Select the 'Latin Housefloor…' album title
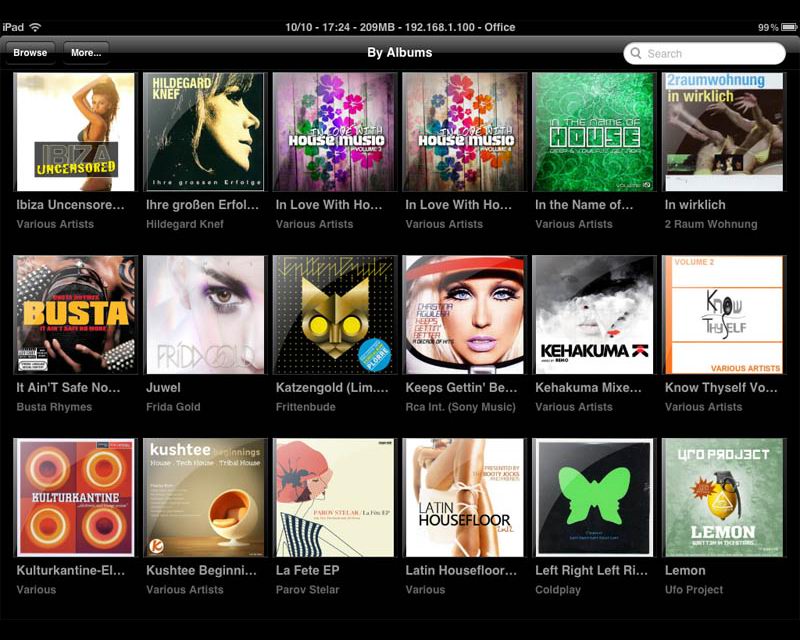800x640 pixels. click(461, 570)
